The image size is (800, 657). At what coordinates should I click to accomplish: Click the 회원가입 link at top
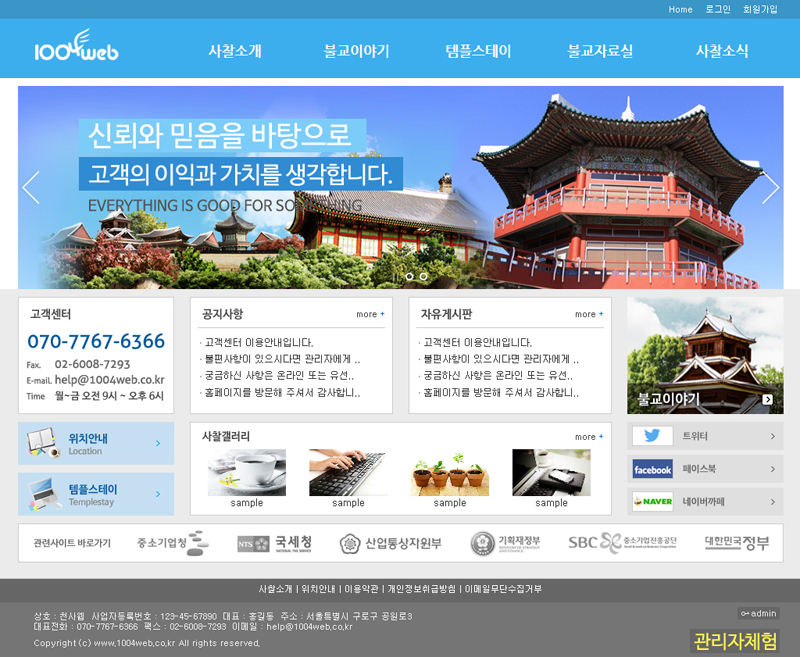coord(760,9)
